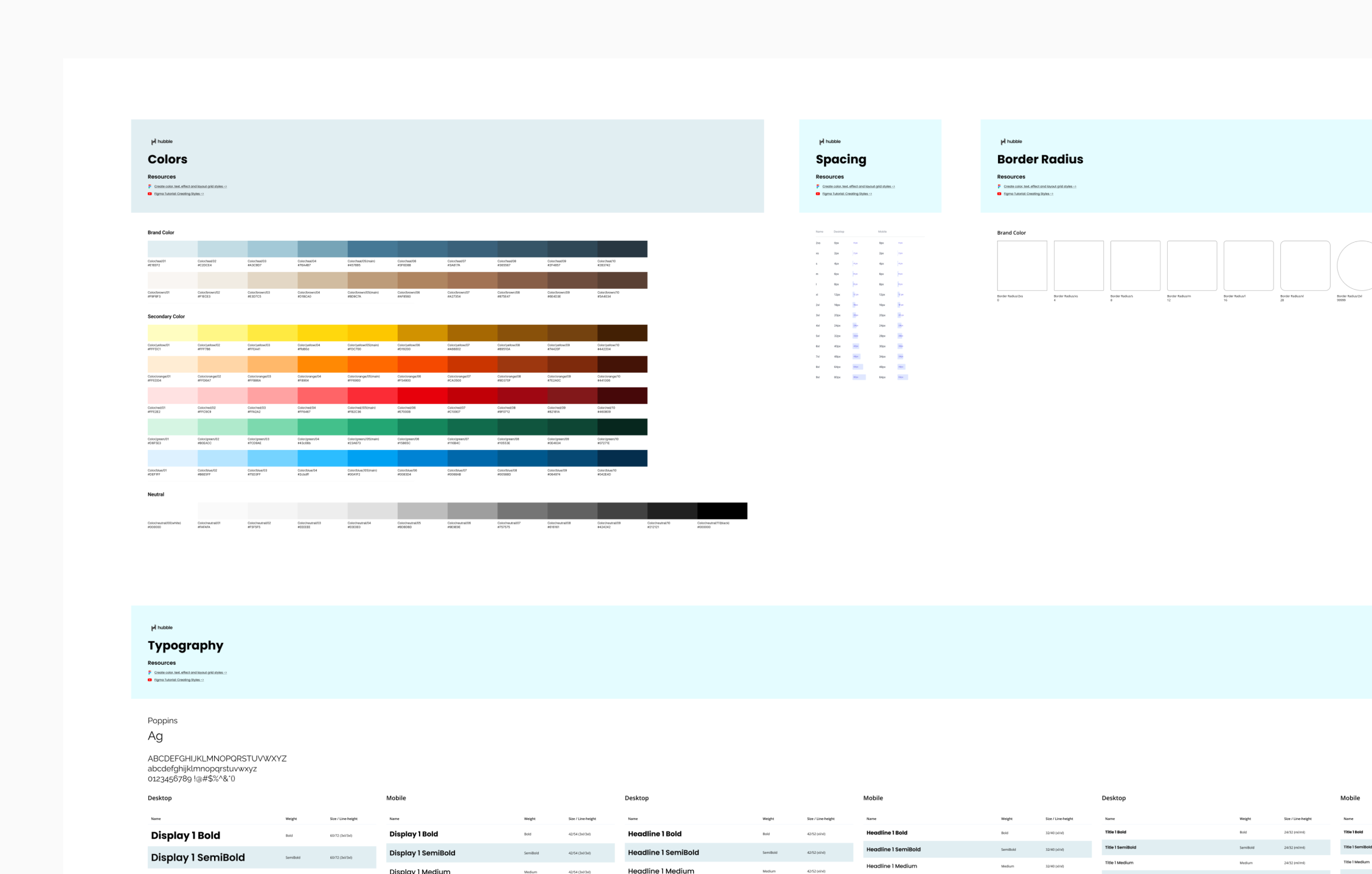Image resolution: width=1372 pixels, height=874 pixels.
Task: Click the hubble logo in Colors header
Action: (162, 142)
